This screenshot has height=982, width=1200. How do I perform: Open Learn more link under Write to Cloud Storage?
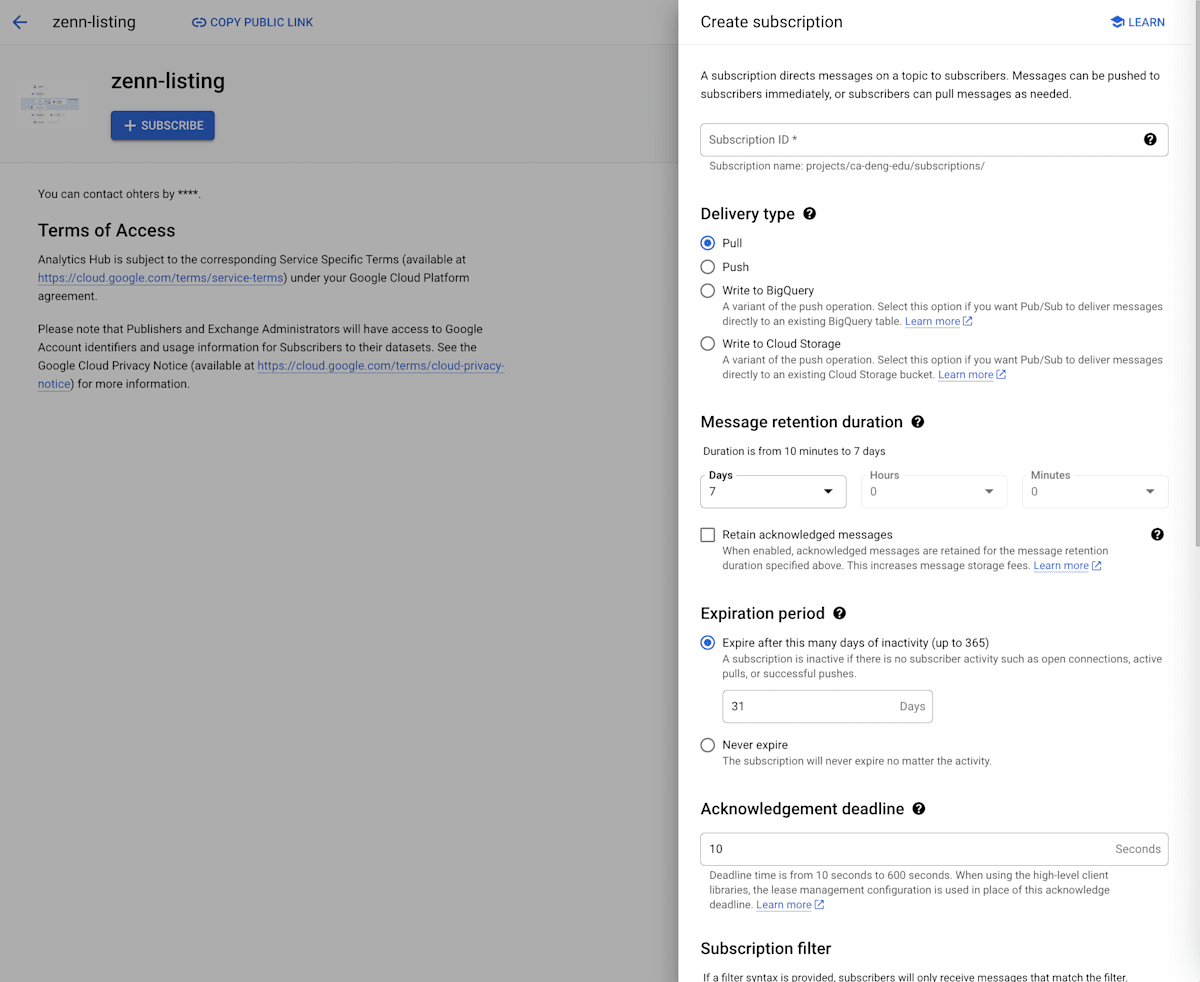click(972, 375)
